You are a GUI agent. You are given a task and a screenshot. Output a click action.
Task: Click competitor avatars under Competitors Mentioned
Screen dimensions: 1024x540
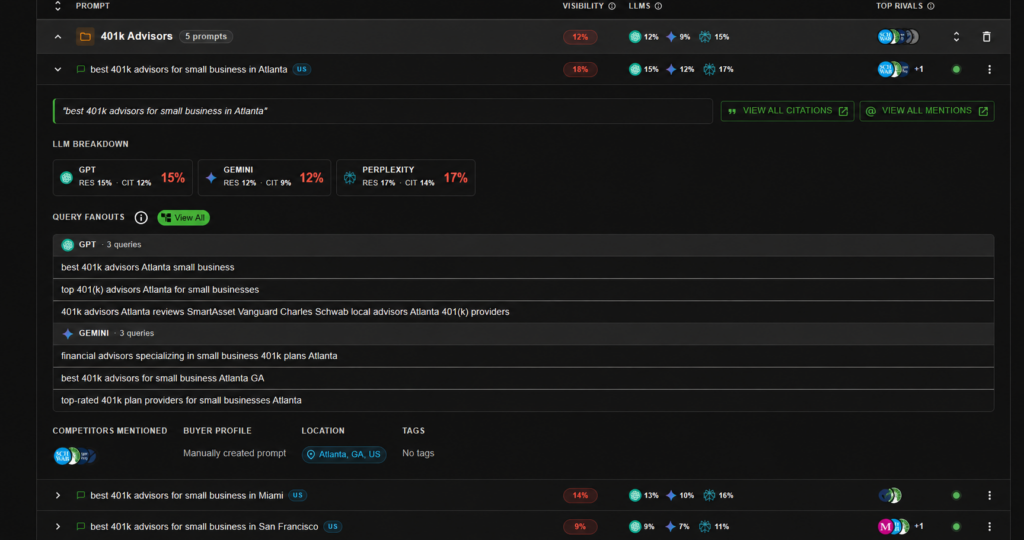(74, 456)
